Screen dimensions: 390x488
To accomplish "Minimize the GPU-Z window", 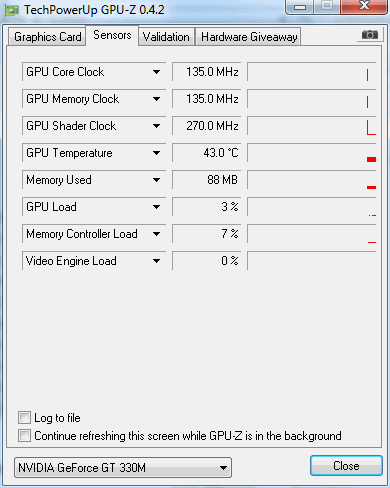I will click(300, 7).
